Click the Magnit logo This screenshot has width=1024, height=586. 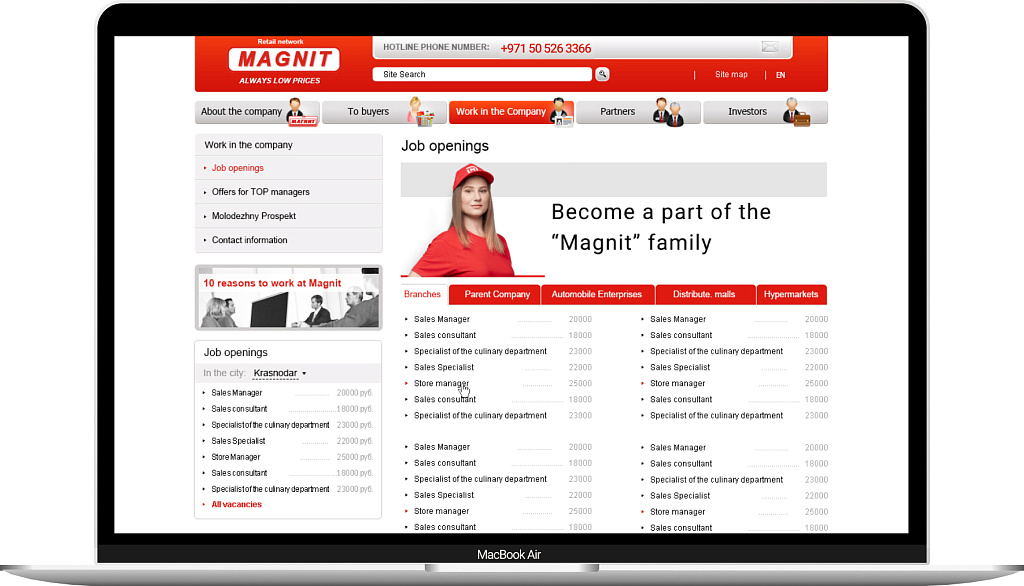283,59
